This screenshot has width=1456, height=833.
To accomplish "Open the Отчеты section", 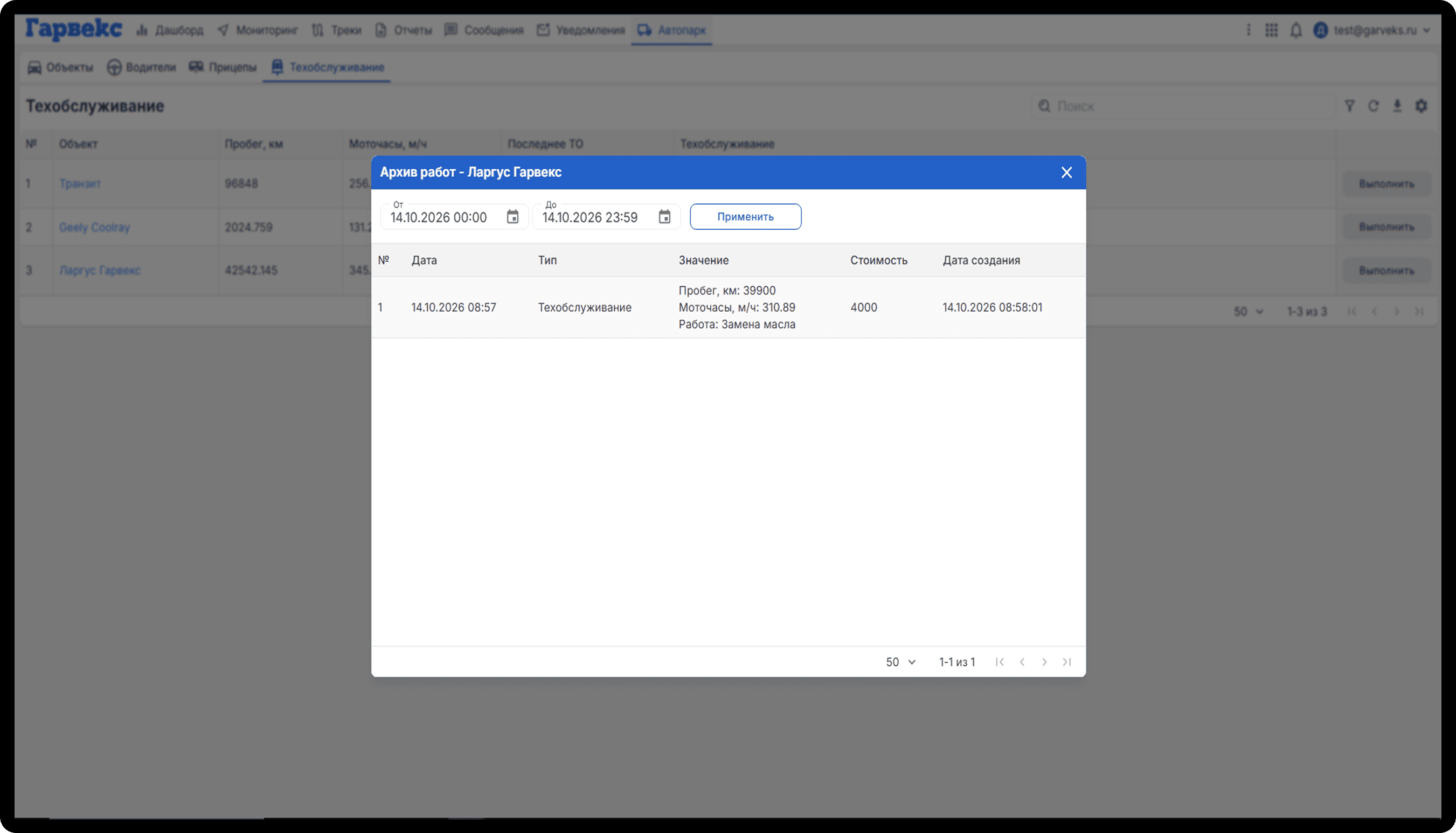I will [x=404, y=30].
